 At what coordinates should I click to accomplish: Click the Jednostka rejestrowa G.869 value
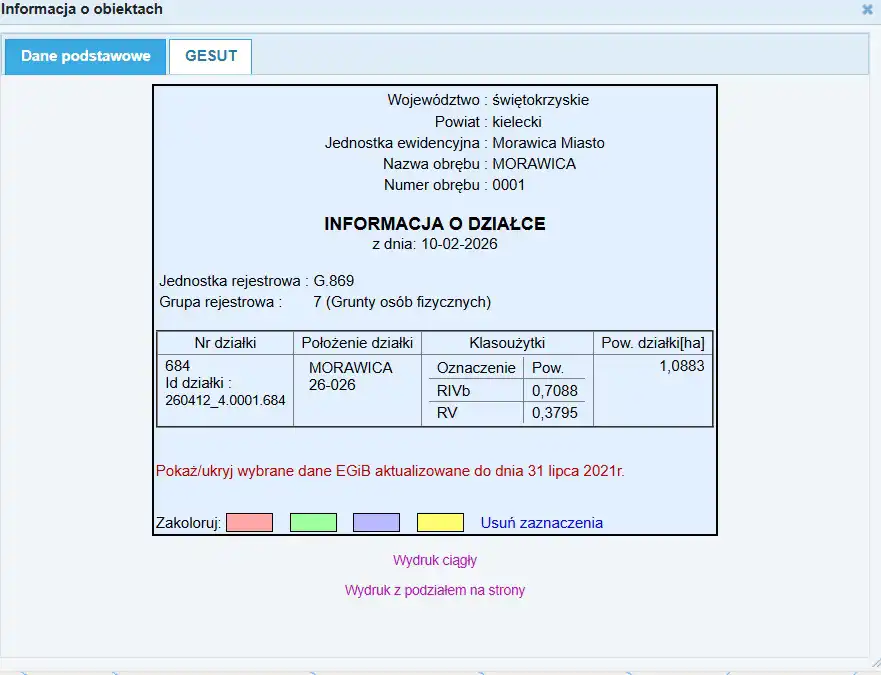pyautogui.click(x=333, y=280)
